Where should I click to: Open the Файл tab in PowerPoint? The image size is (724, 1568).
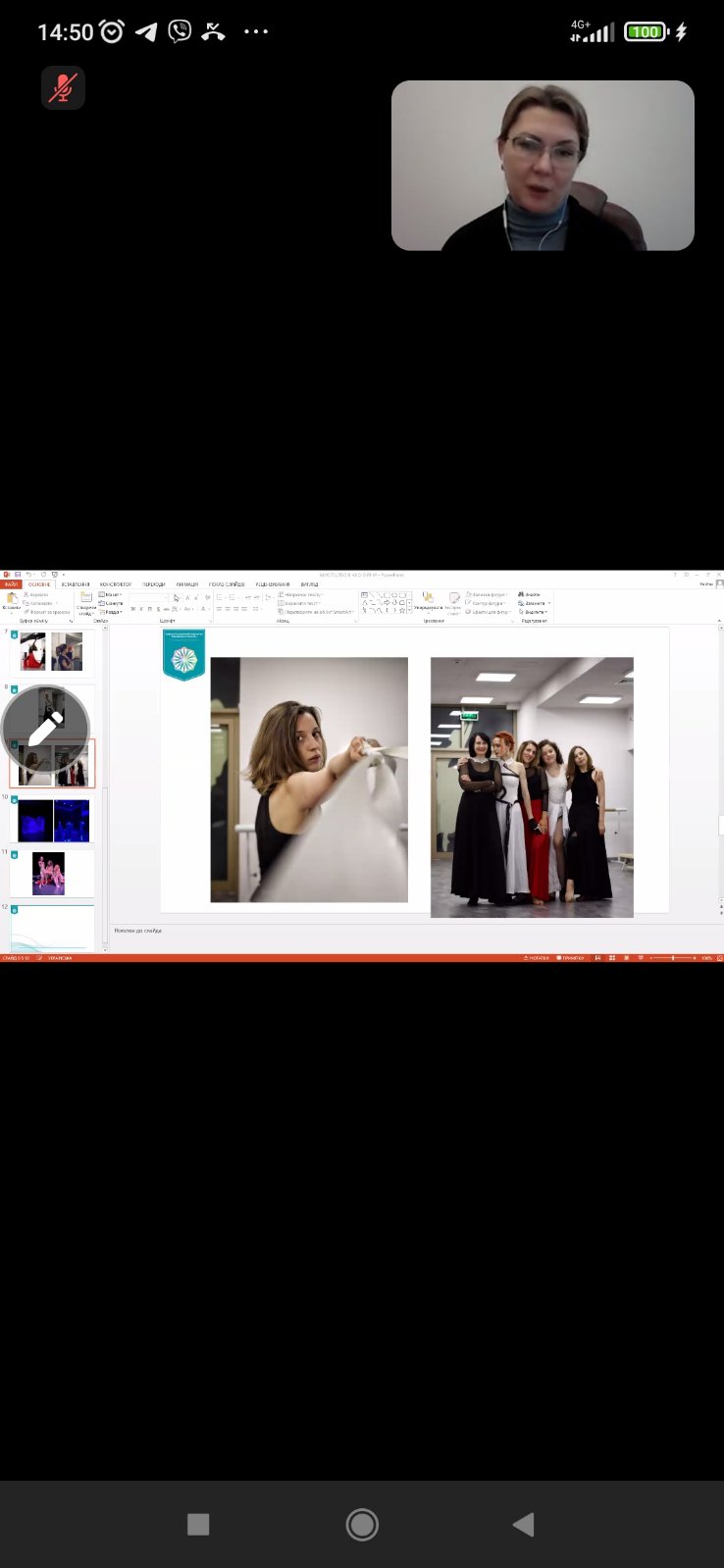pos(11,584)
